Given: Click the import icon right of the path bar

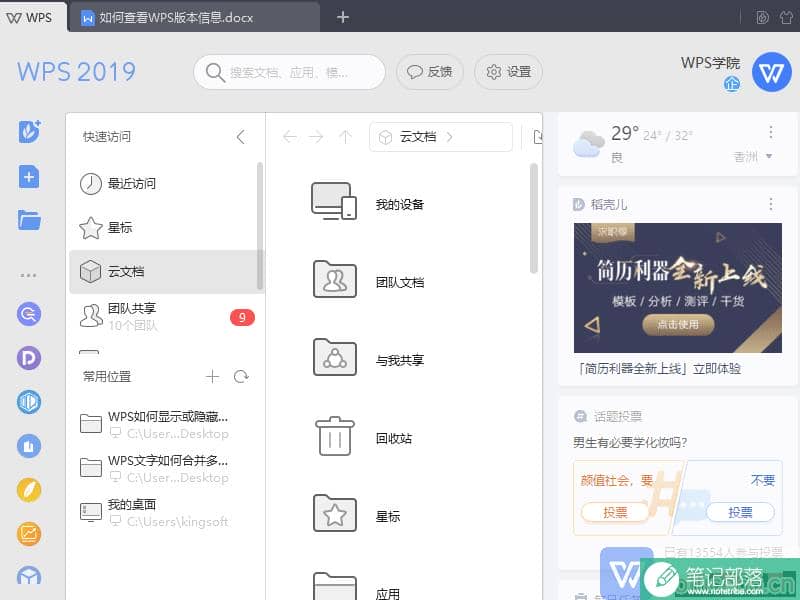Looking at the screenshot, I should (537, 137).
